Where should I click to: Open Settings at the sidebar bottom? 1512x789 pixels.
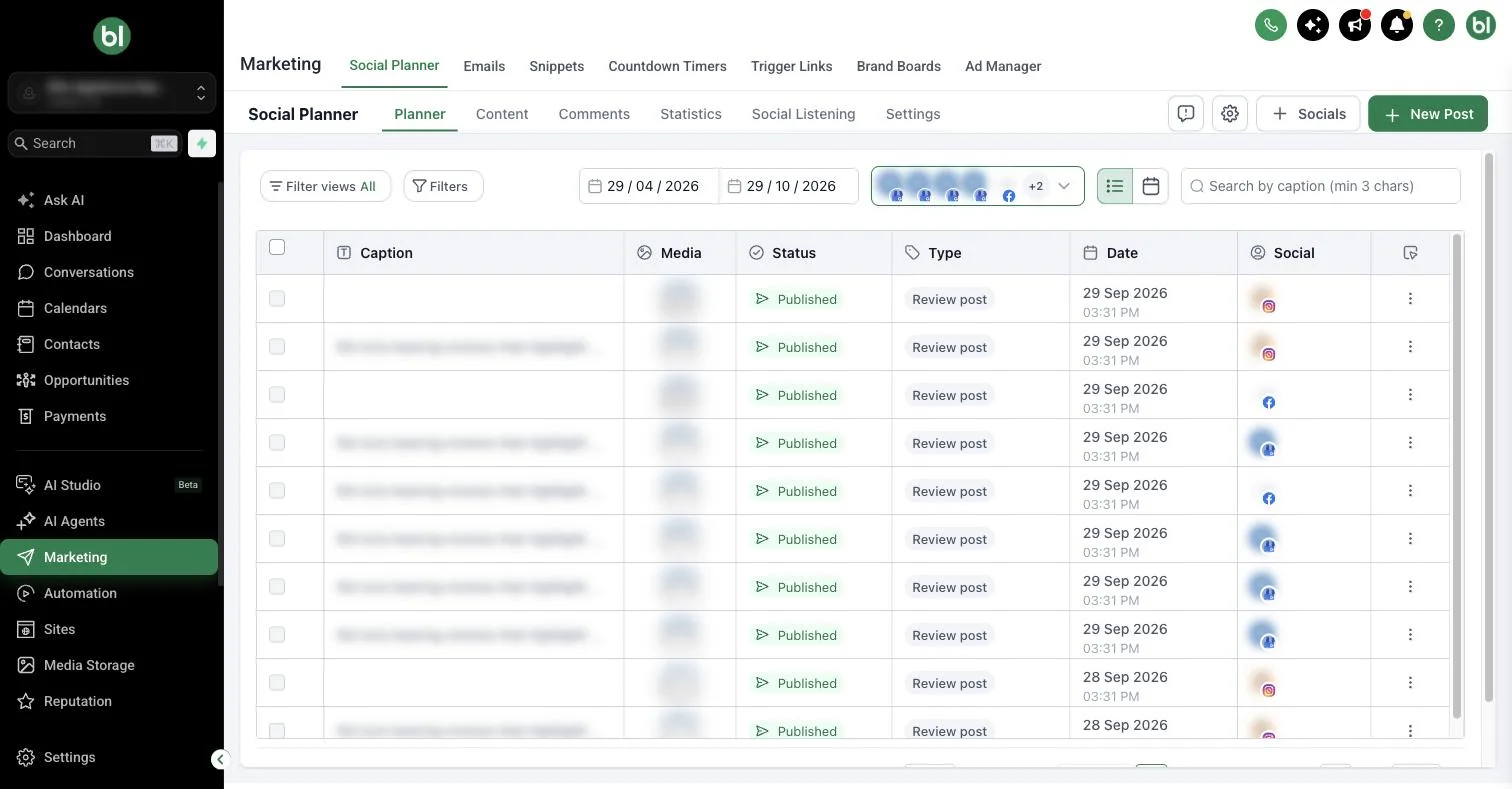(109, 757)
